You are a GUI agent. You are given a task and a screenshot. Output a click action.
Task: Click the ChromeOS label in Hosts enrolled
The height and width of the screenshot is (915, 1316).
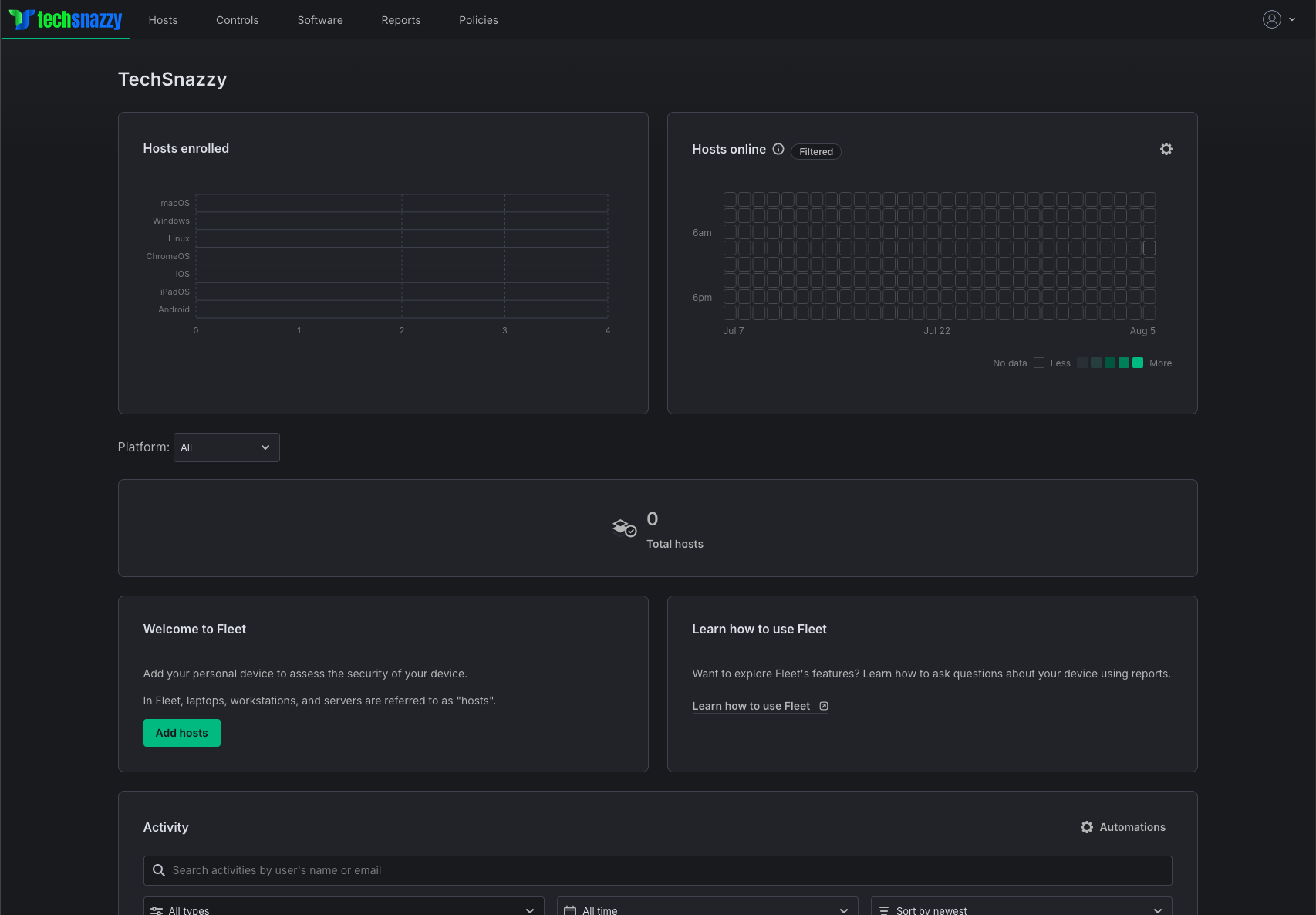168,256
